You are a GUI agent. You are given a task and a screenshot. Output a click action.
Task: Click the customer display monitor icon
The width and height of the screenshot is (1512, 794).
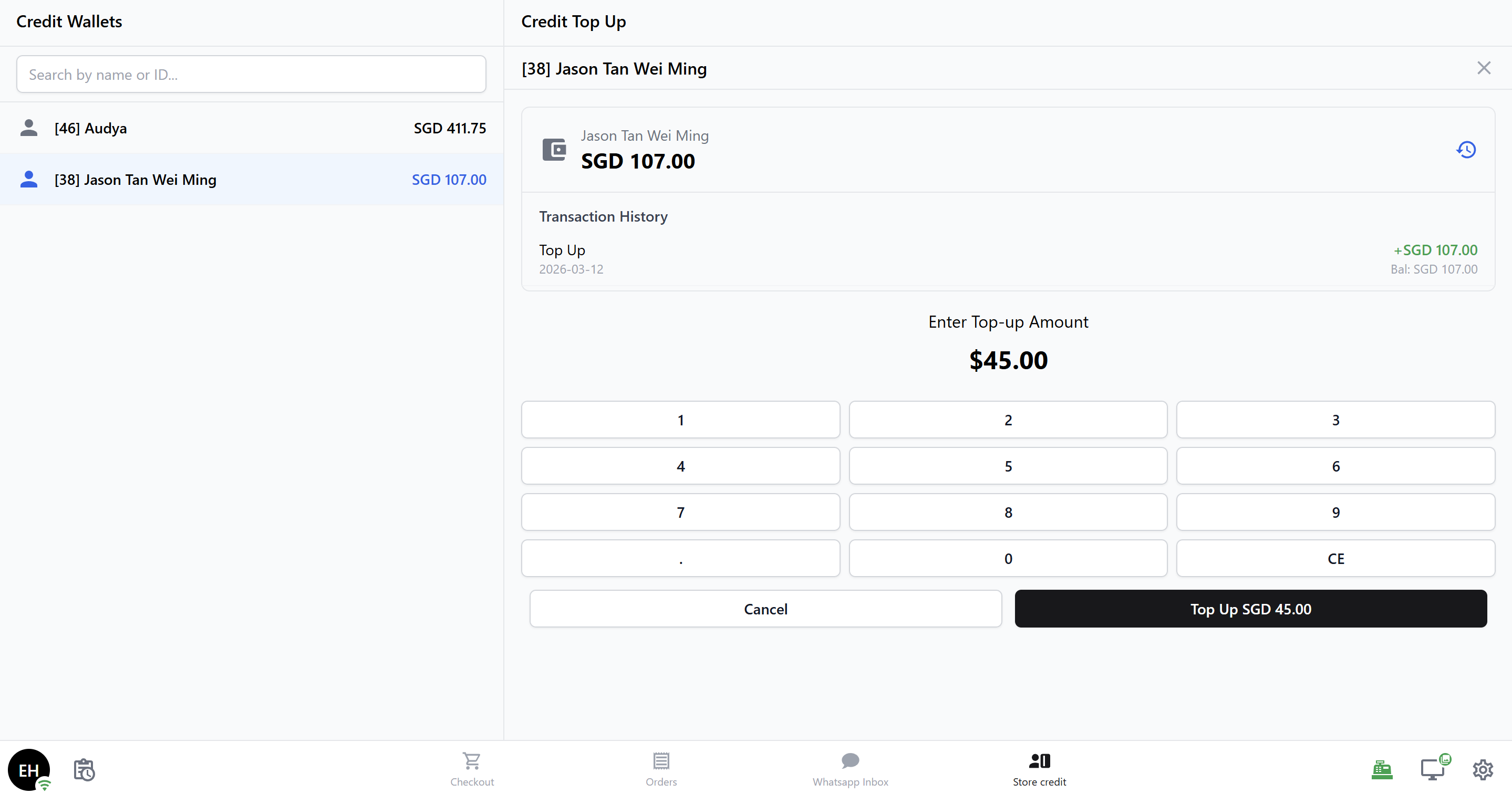pos(1433,769)
